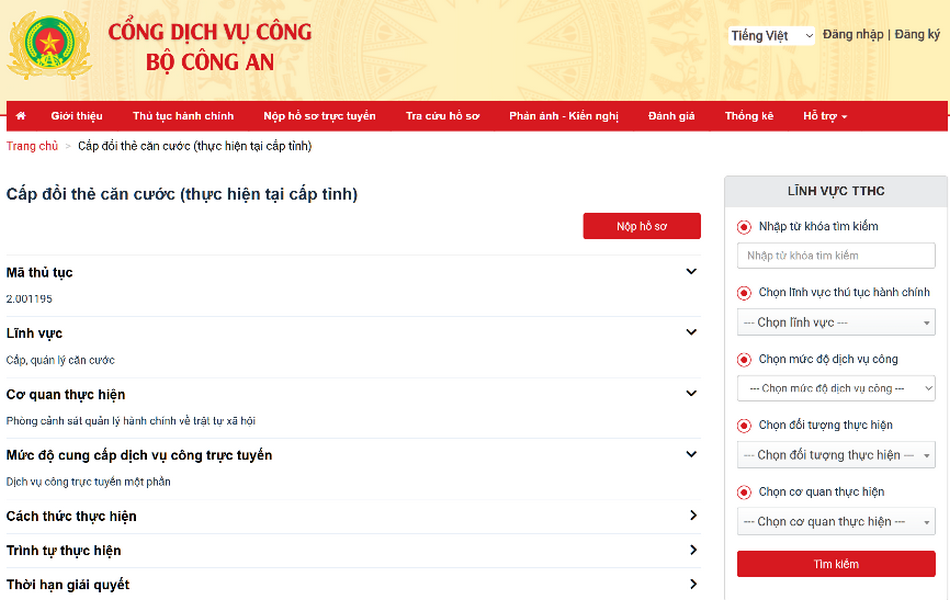
Task: Go to Nộp hồ sơ trực tuyến
Action: (319, 116)
